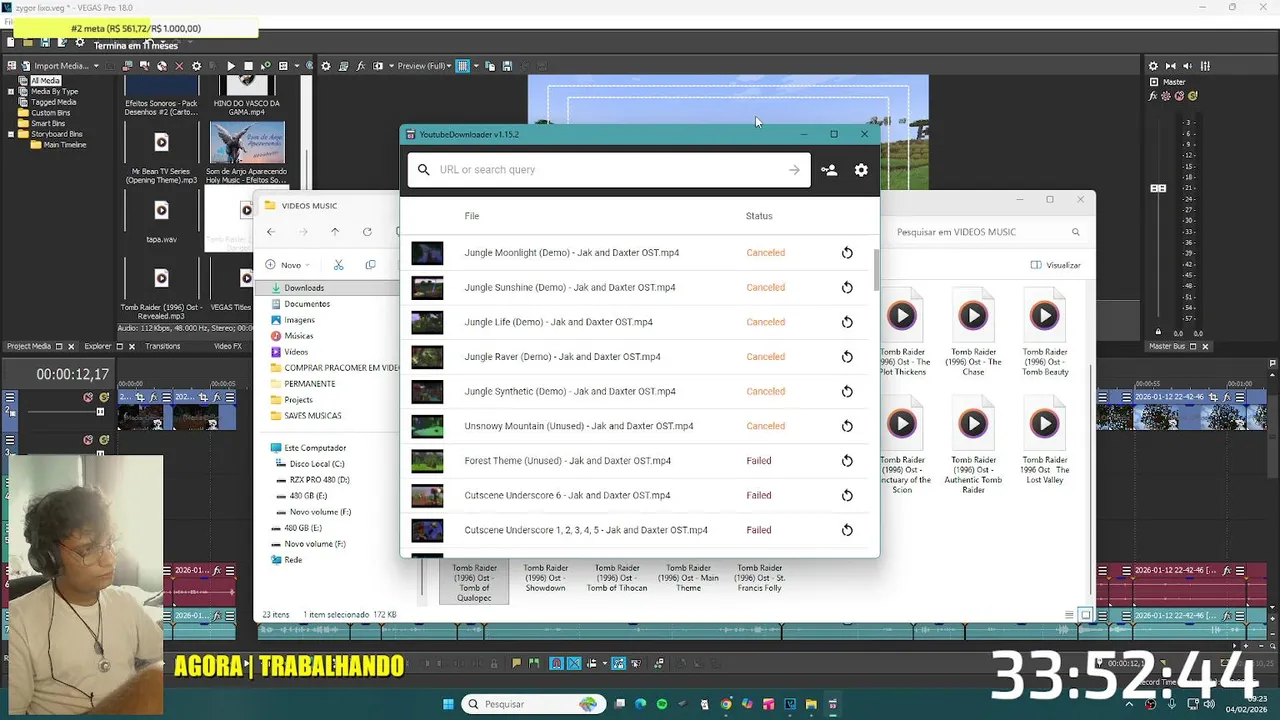Switch to Project Media tab

click(x=28, y=346)
